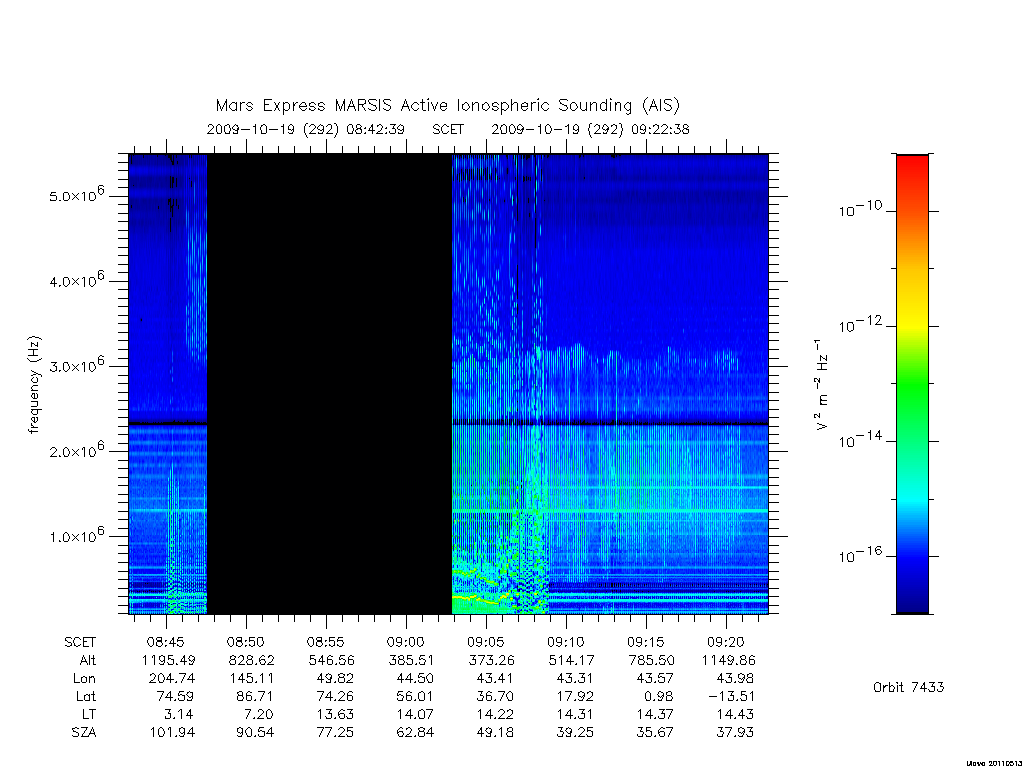Click the altitude value 373.26
Screen dimensions: 1024x768
[x=492, y=660]
